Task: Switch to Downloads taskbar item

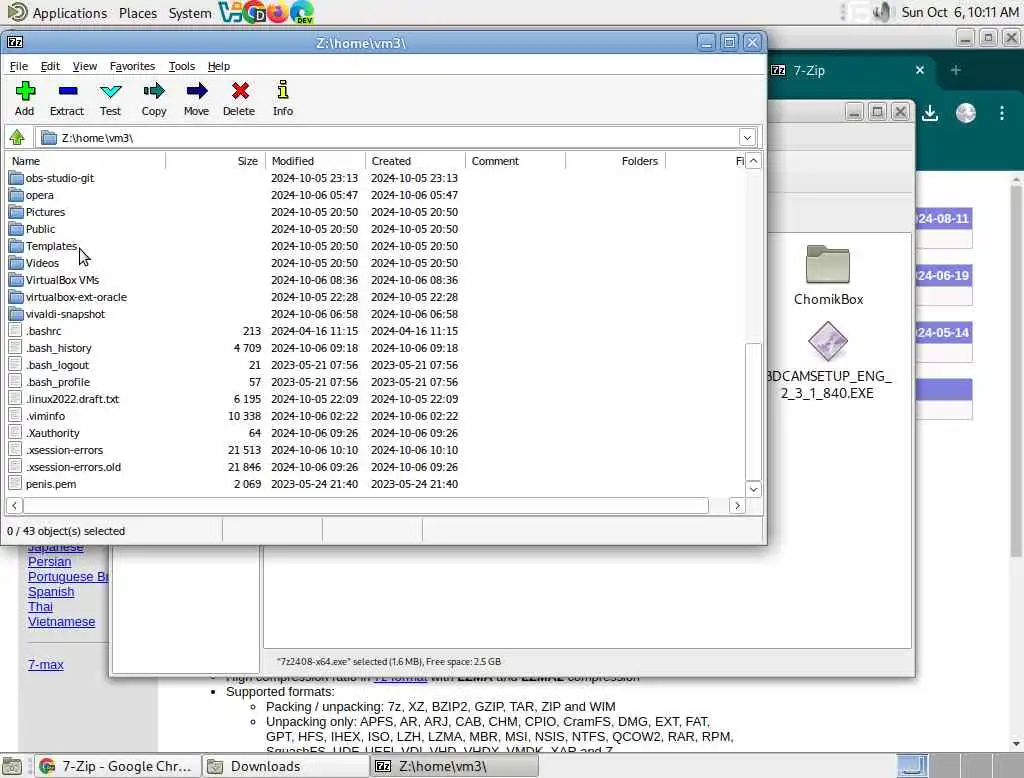Action: click(x=285, y=766)
